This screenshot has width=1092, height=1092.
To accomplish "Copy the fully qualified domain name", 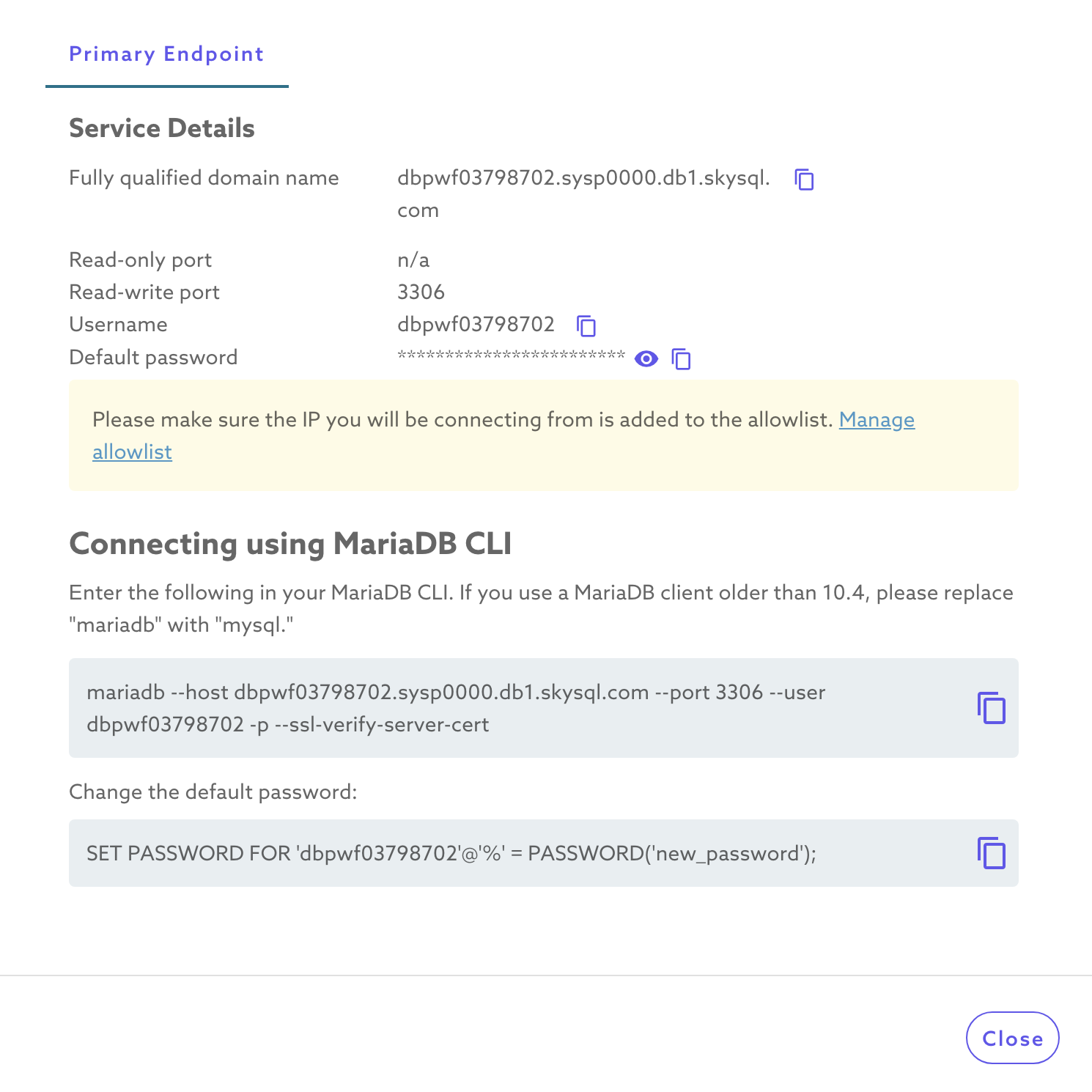I will point(805,179).
